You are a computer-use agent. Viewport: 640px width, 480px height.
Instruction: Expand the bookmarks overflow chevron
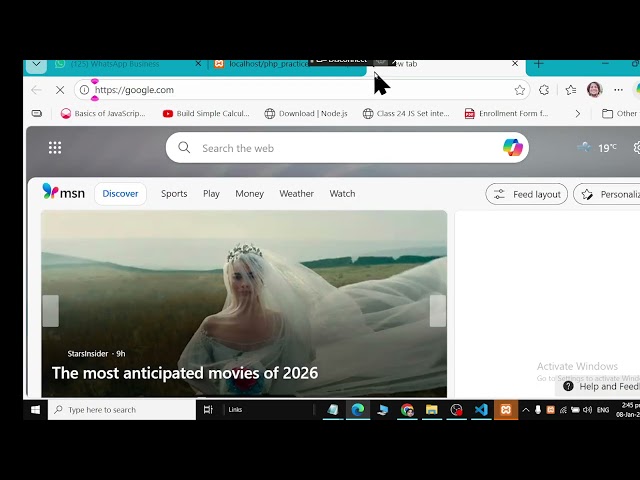[x=577, y=114]
